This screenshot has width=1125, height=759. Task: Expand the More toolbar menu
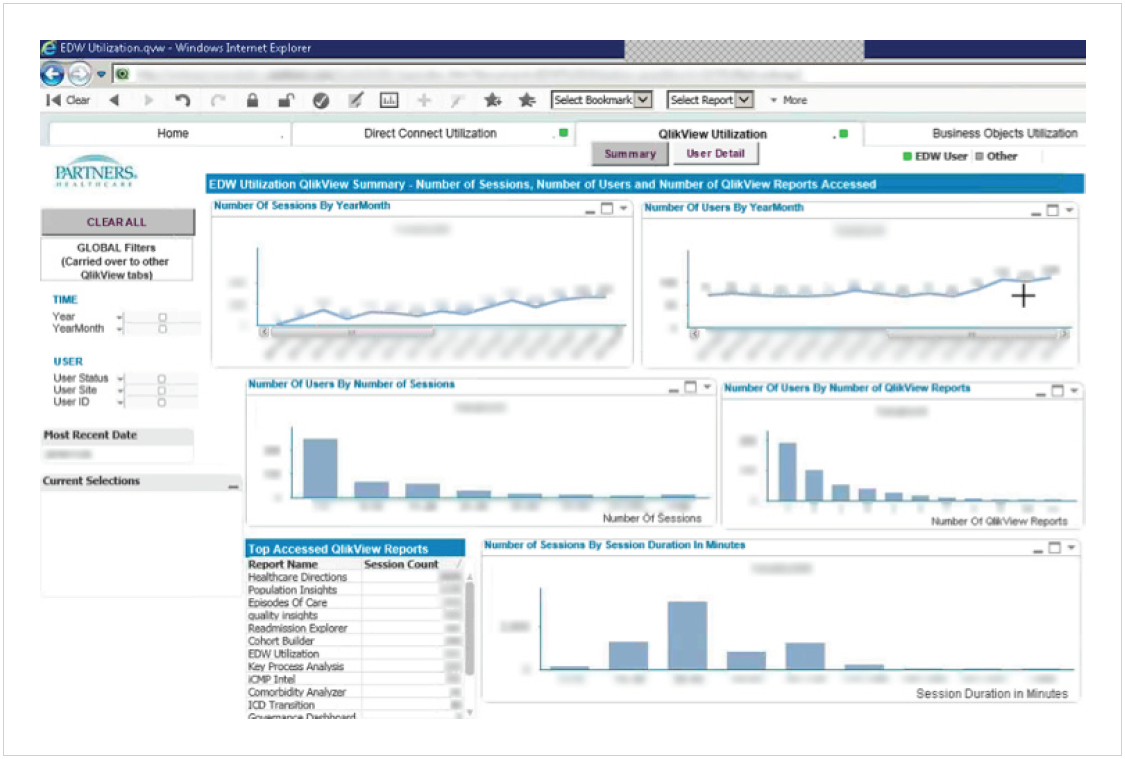789,100
